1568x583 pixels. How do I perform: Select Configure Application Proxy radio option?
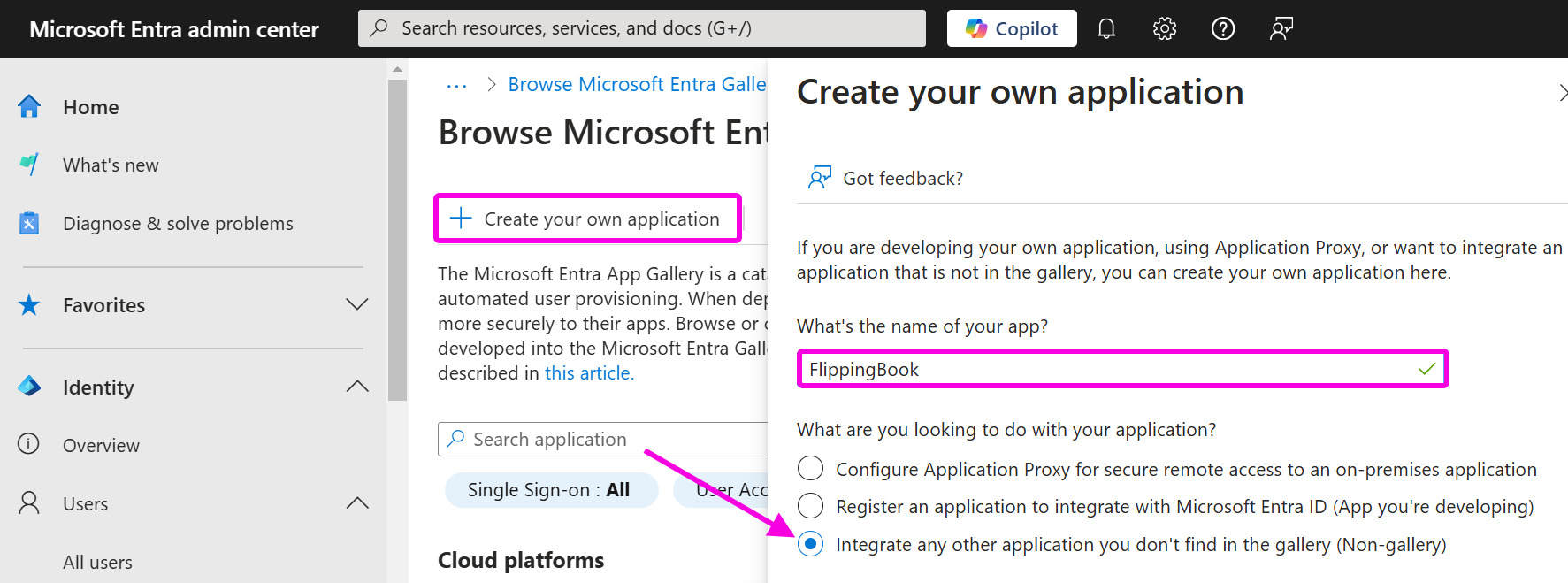coord(810,468)
